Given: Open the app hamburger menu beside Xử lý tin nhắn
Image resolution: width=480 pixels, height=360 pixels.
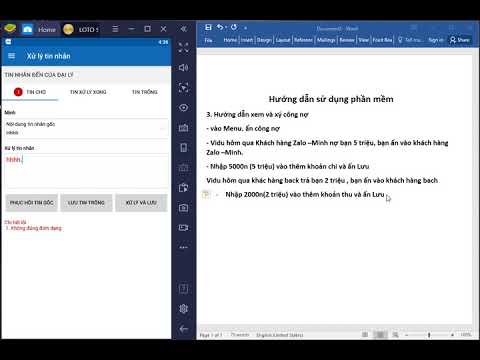Looking at the screenshot, I should click(x=12, y=56).
